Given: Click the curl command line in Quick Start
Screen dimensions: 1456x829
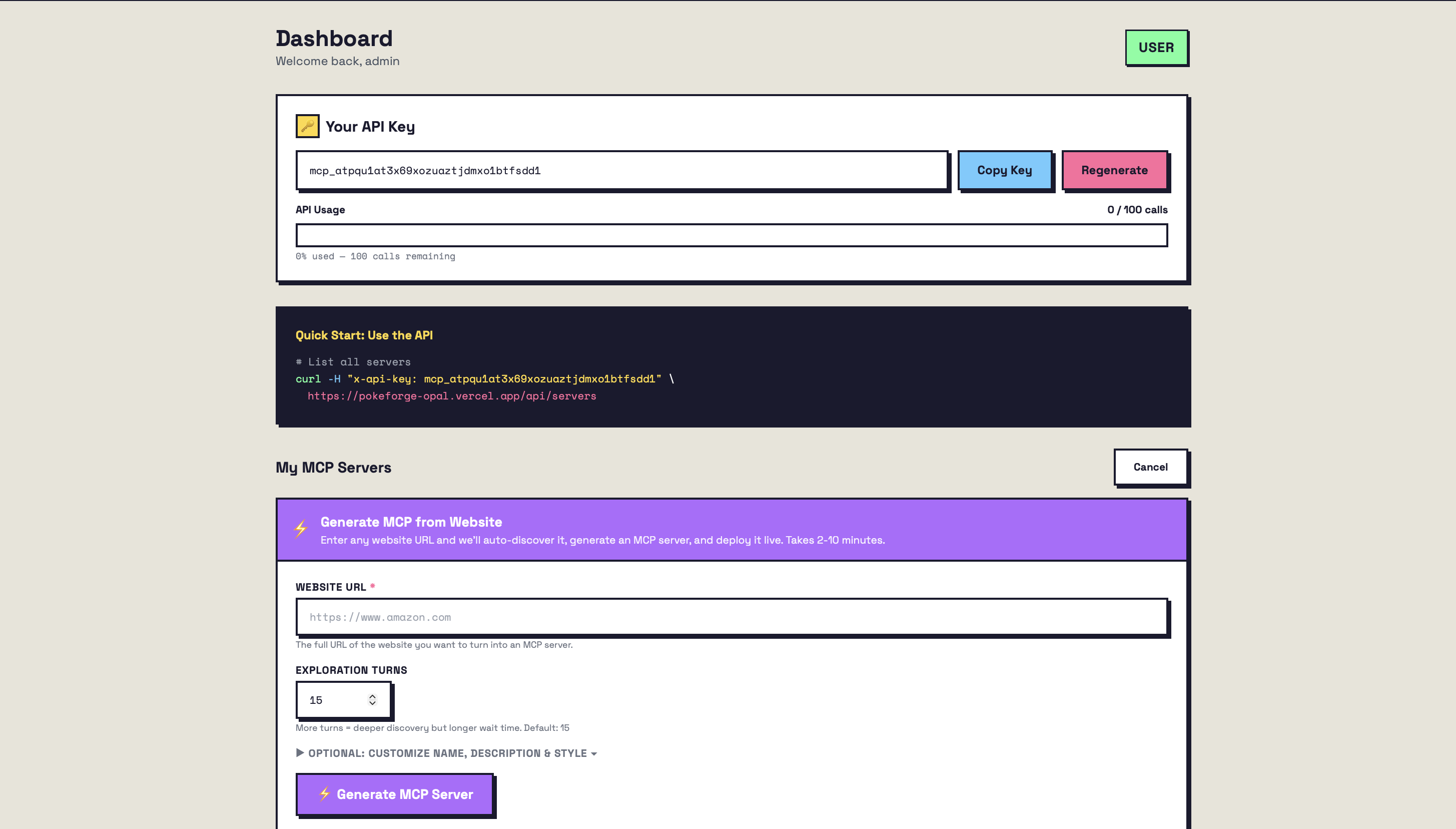Looking at the screenshot, I should click(x=484, y=378).
